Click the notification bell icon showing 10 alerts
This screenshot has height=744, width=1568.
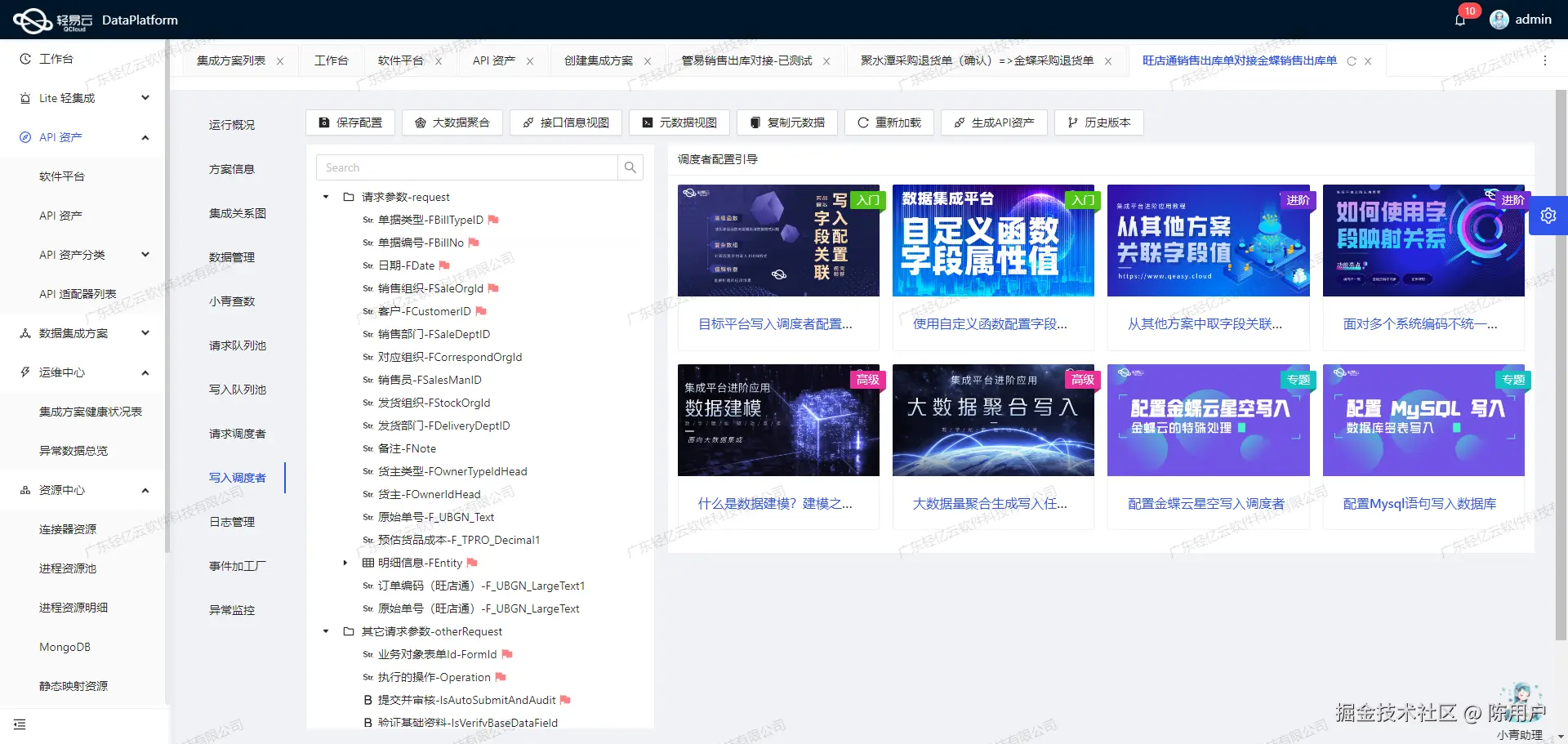(x=1461, y=20)
